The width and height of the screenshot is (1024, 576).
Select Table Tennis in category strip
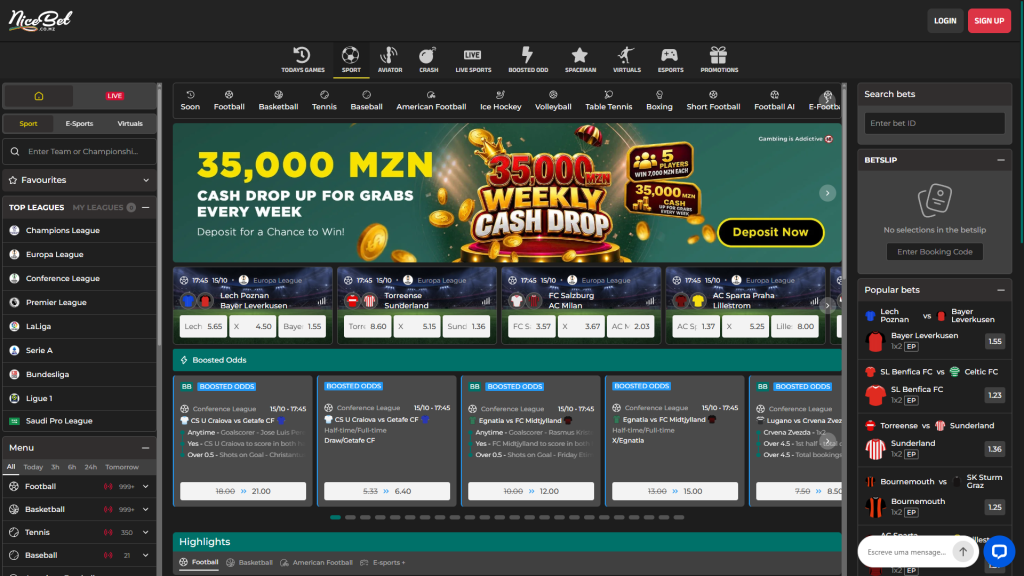[608, 101]
